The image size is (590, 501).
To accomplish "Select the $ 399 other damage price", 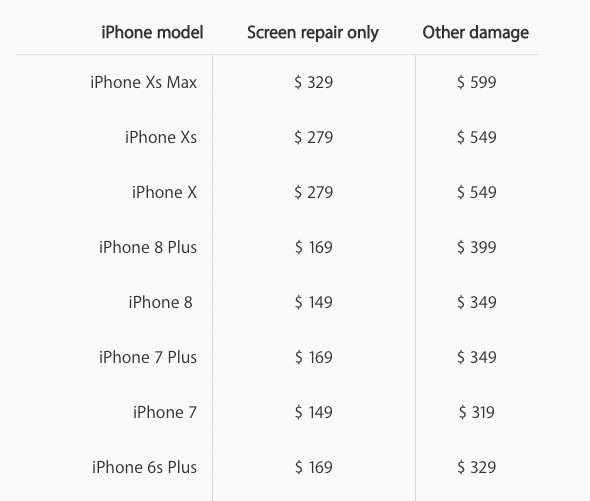I will click(476, 247).
